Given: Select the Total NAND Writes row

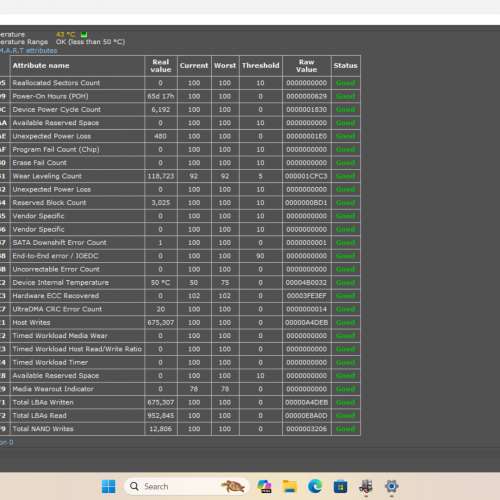Looking at the screenshot, I should click(x=180, y=429).
